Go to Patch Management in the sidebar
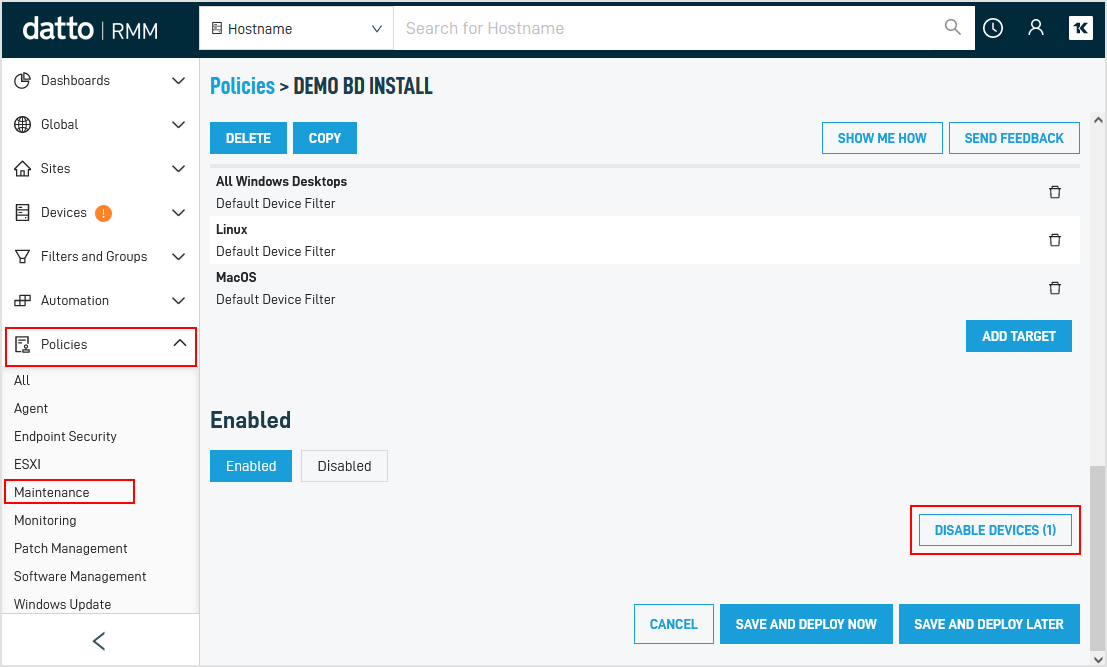 (x=70, y=548)
